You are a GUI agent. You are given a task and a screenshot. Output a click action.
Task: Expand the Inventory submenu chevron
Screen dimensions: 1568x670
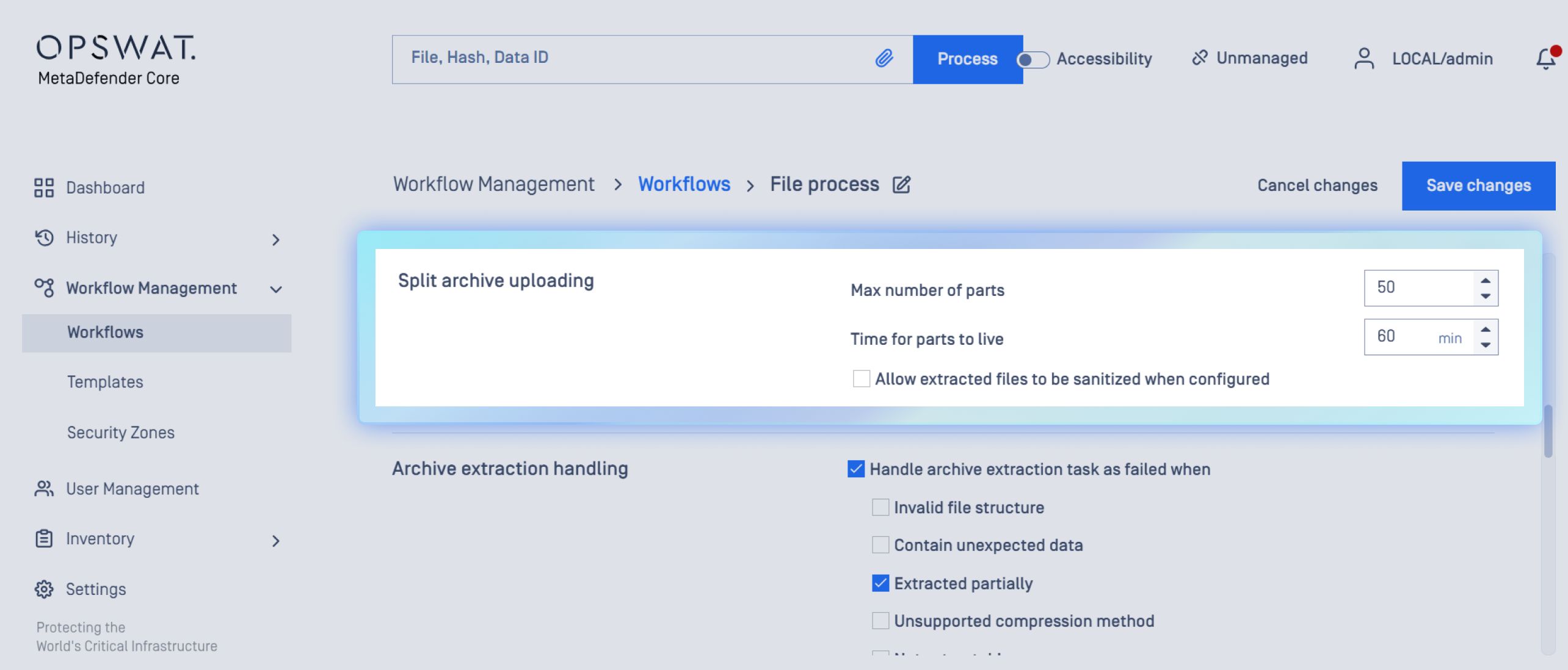(x=275, y=541)
